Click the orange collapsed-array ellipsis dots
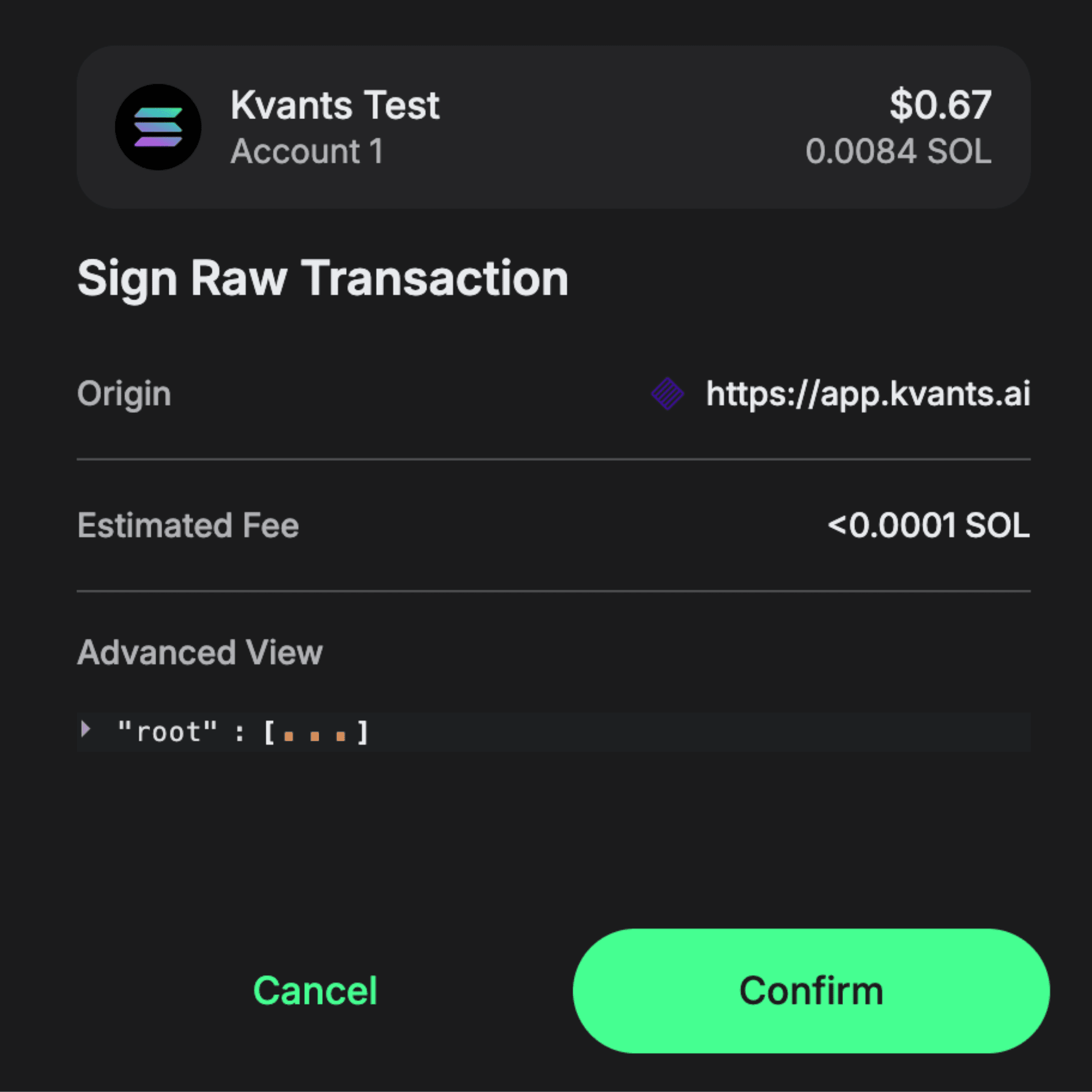 (x=315, y=735)
